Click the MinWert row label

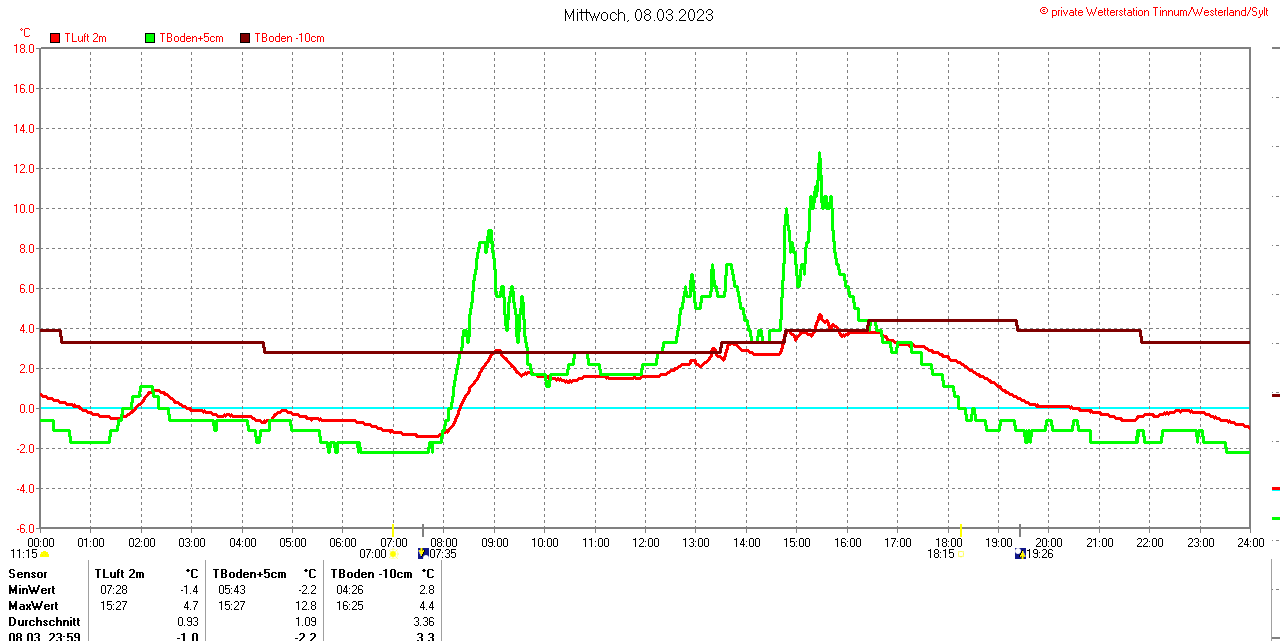pyautogui.click(x=31, y=590)
